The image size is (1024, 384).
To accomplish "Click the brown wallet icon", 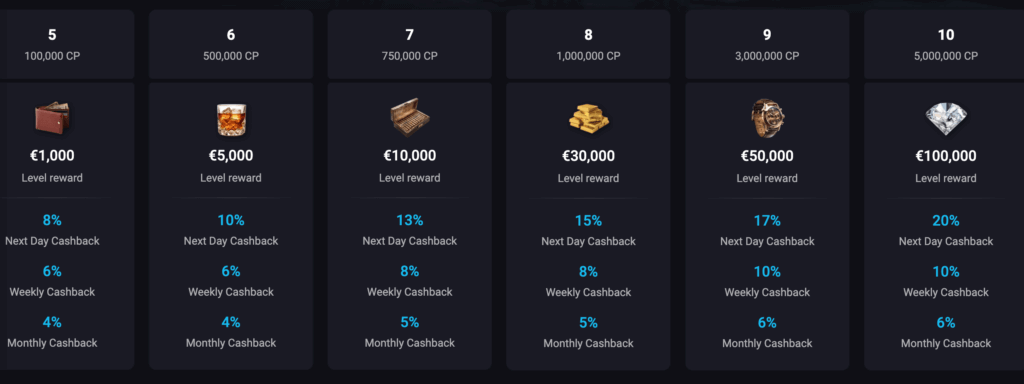I will click(x=52, y=119).
